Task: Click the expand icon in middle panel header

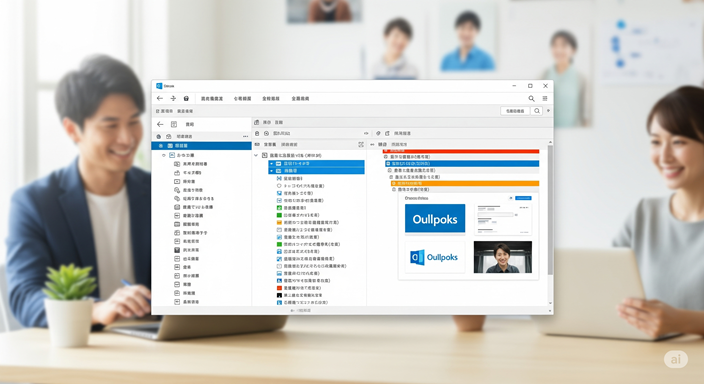Action: [x=361, y=145]
